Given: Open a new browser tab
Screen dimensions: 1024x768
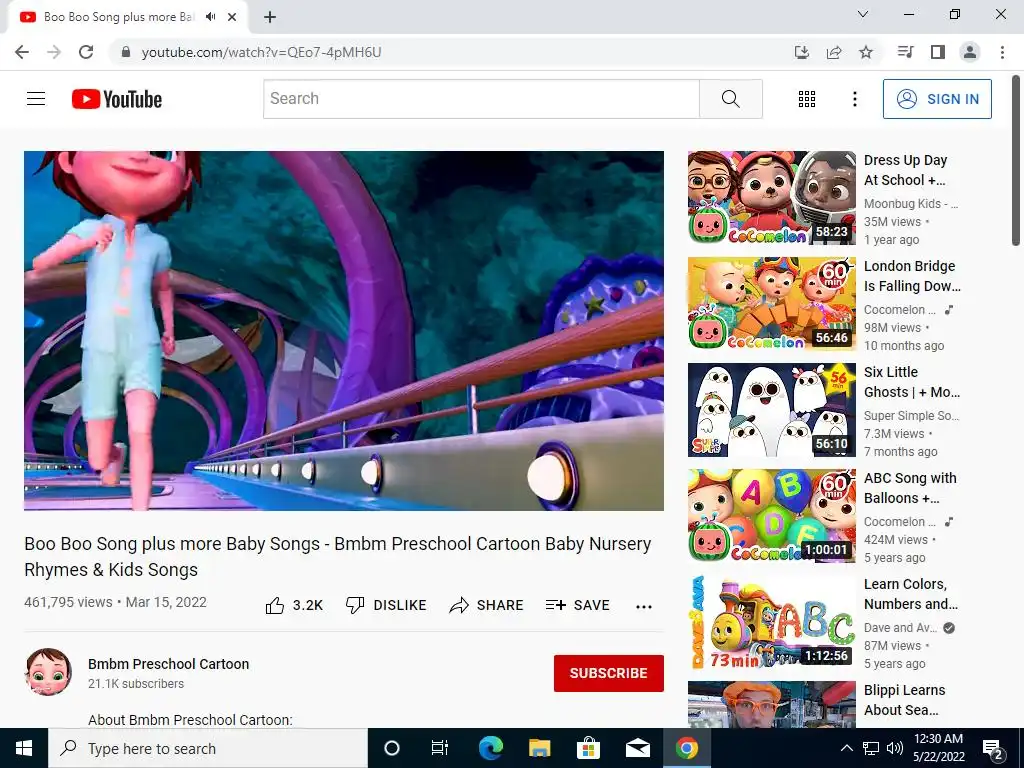Looking at the screenshot, I should pyautogui.click(x=270, y=18).
